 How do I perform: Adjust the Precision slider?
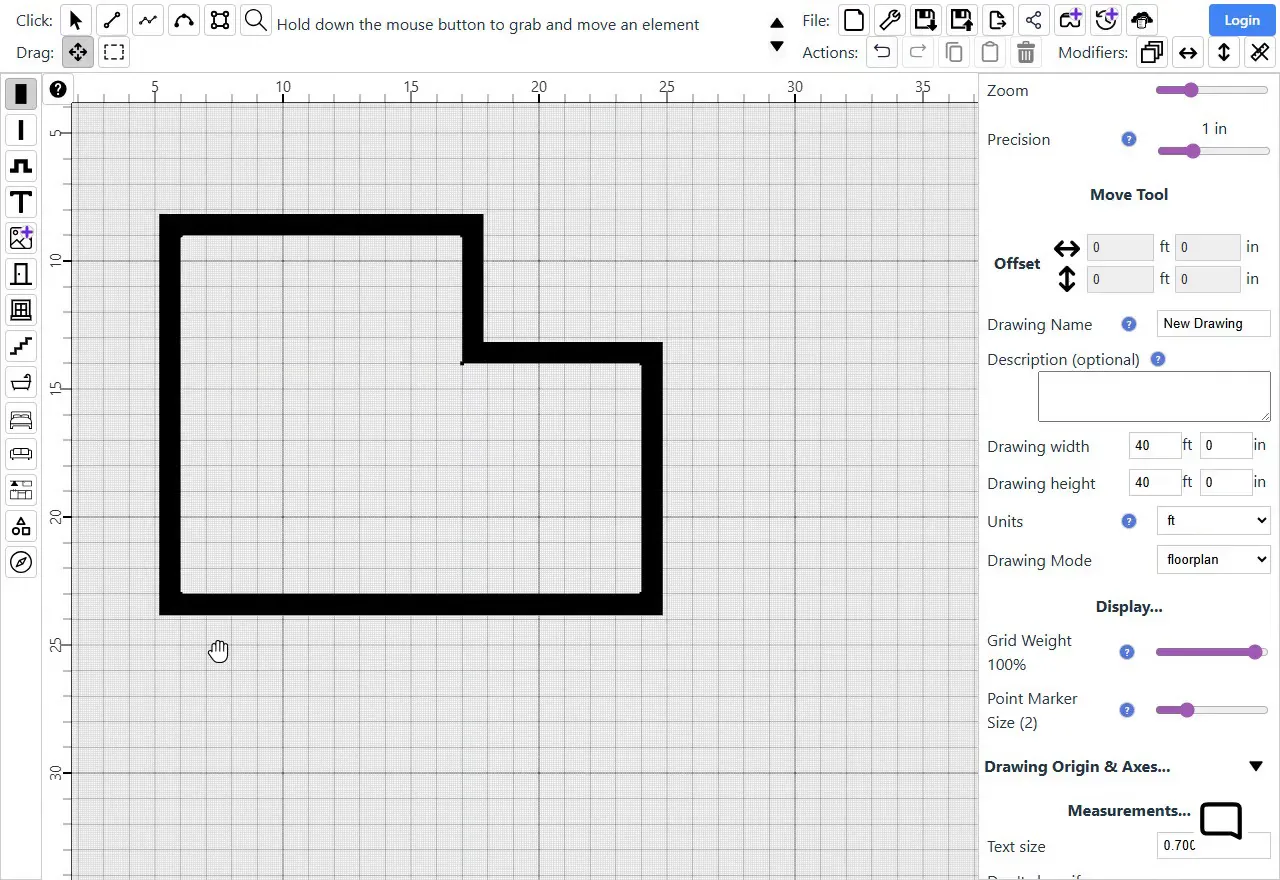[x=1213, y=151]
